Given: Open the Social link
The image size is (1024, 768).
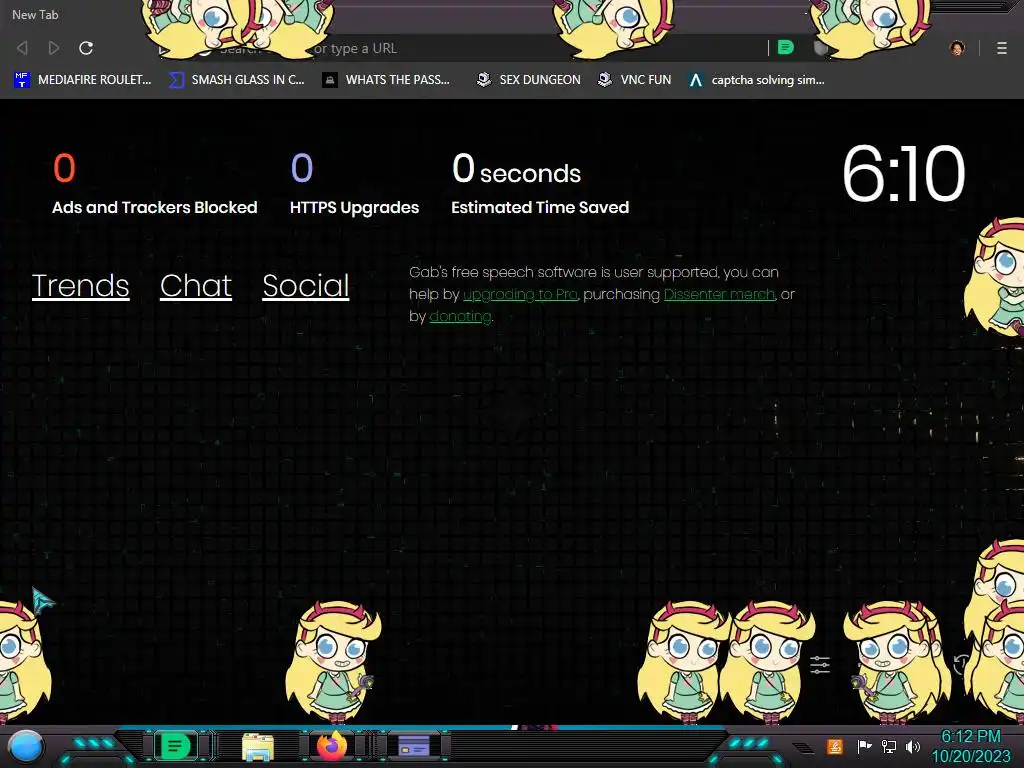Looking at the screenshot, I should point(306,285).
